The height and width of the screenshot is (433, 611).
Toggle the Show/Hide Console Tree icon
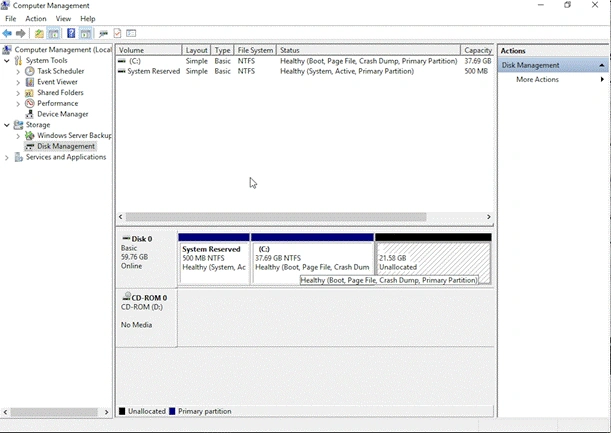[53, 34]
